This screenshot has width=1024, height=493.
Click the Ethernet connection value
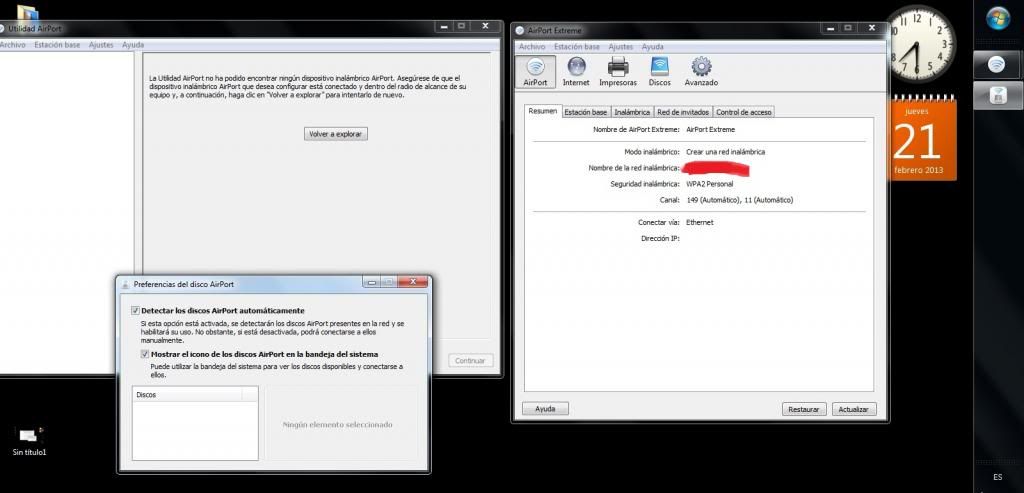[x=699, y=223]
